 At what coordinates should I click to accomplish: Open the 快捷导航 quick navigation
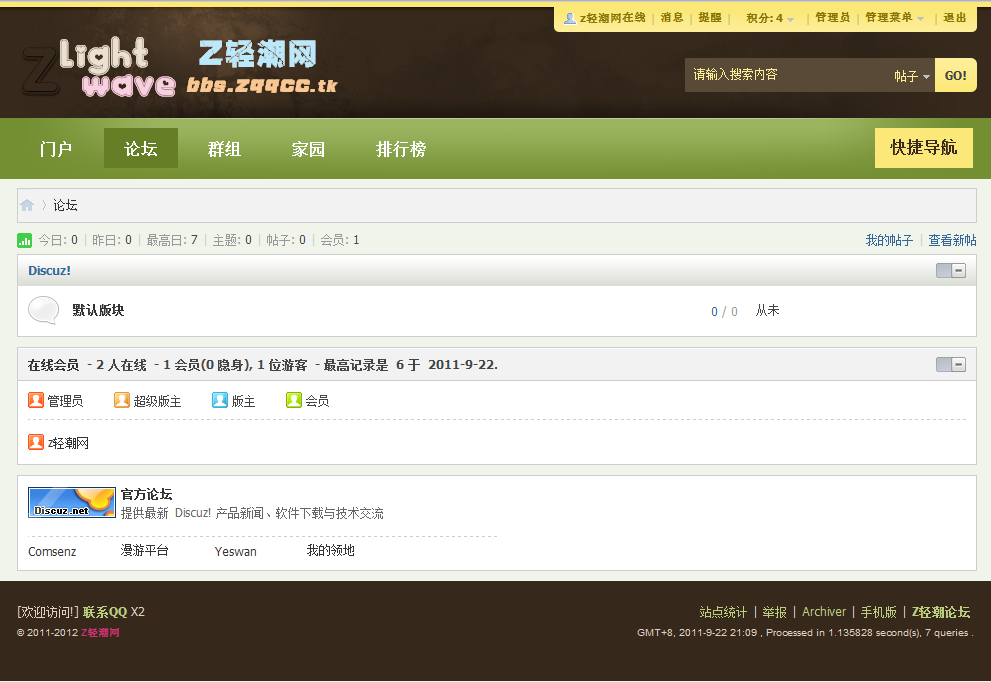[x=923, y=148]
